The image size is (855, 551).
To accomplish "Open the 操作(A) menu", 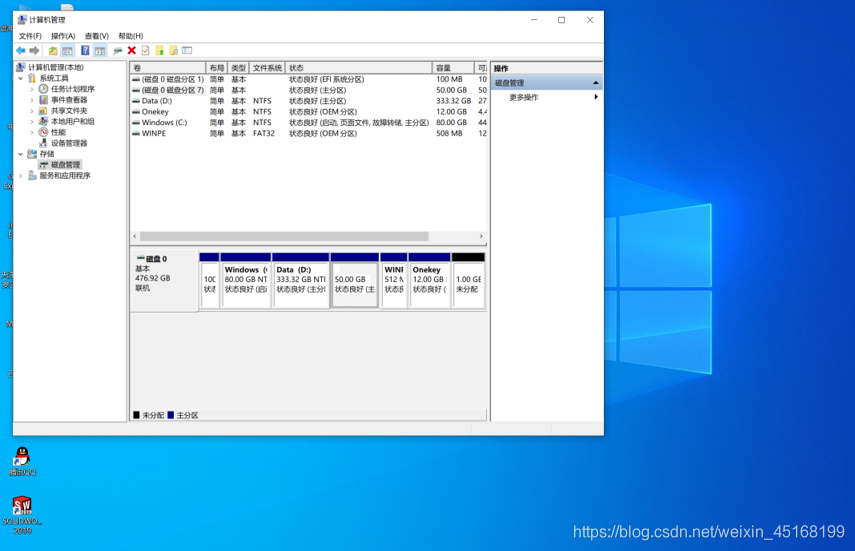I will click(63, 36).
